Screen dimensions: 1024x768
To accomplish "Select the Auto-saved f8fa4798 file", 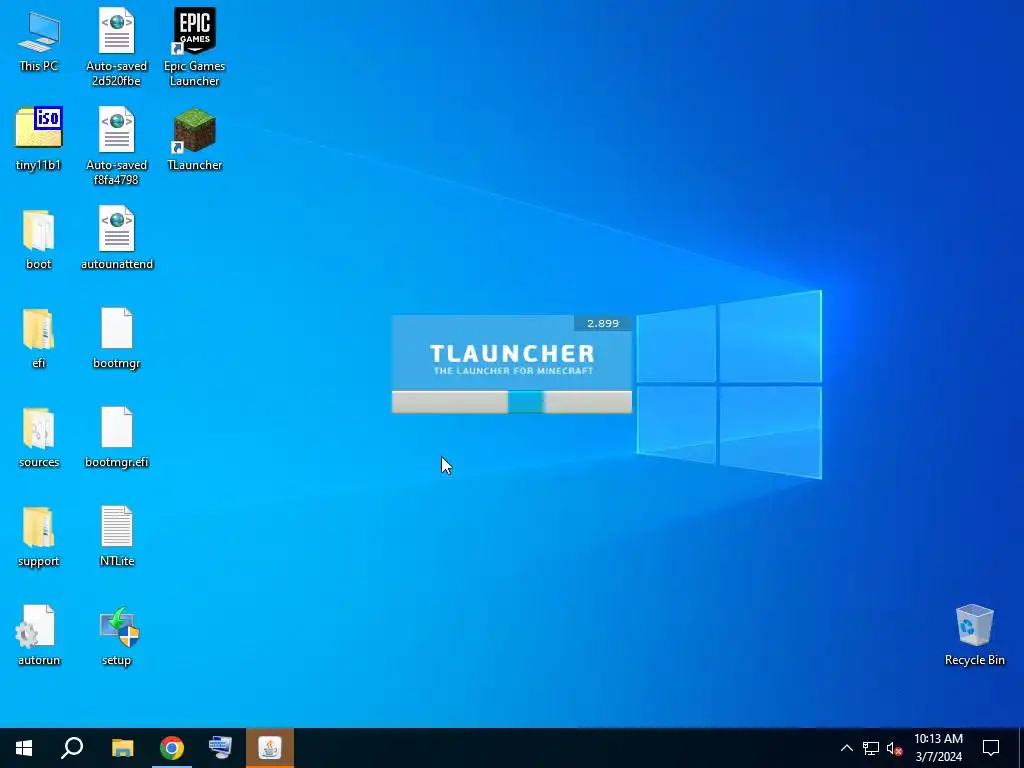I will click(116, 146).
